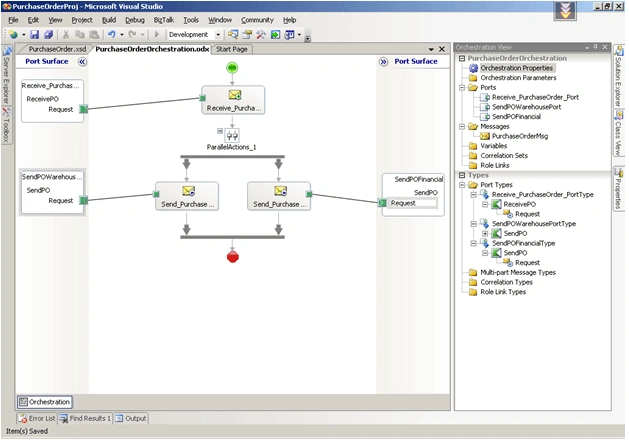This screenshot has height=440, width=629.
Task: Click the Save toolbar icon
Action: (x=34, y=34)
